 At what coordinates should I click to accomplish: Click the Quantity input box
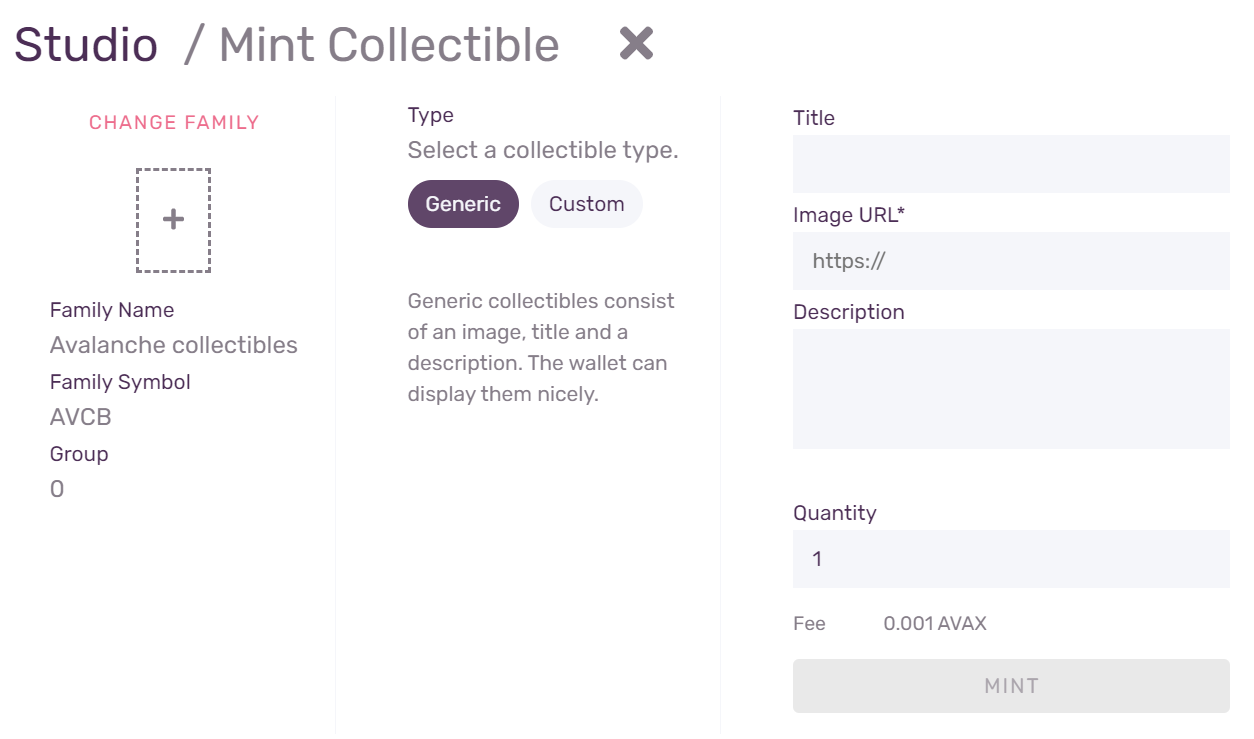point(1010,559)
